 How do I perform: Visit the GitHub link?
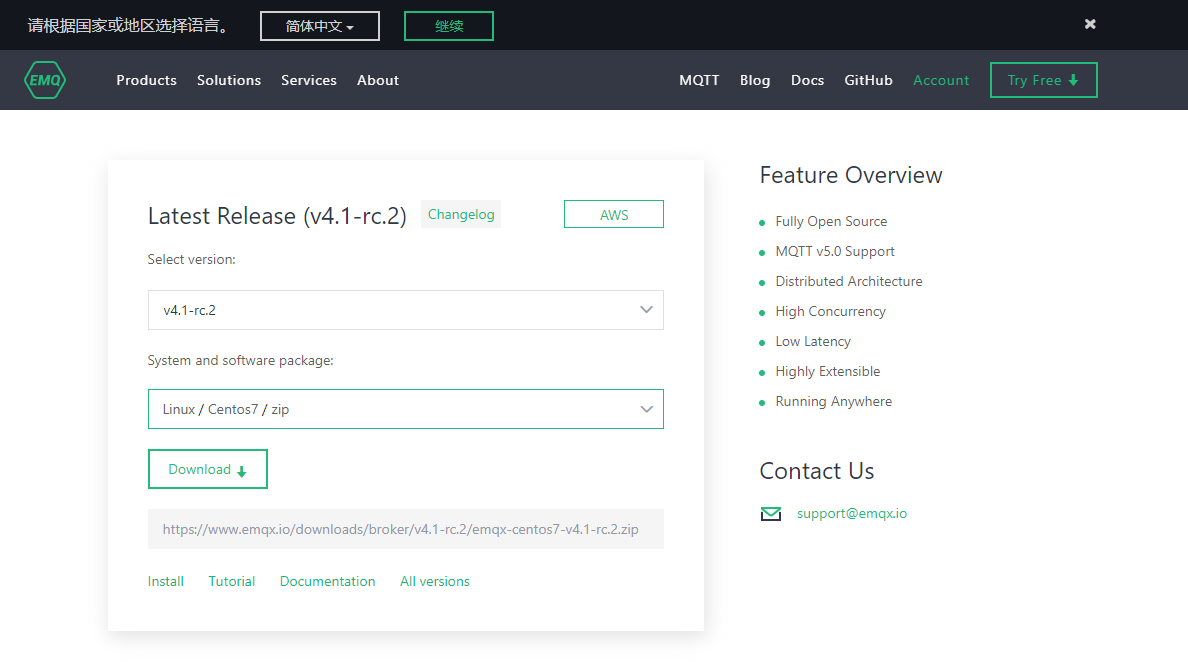868,80
